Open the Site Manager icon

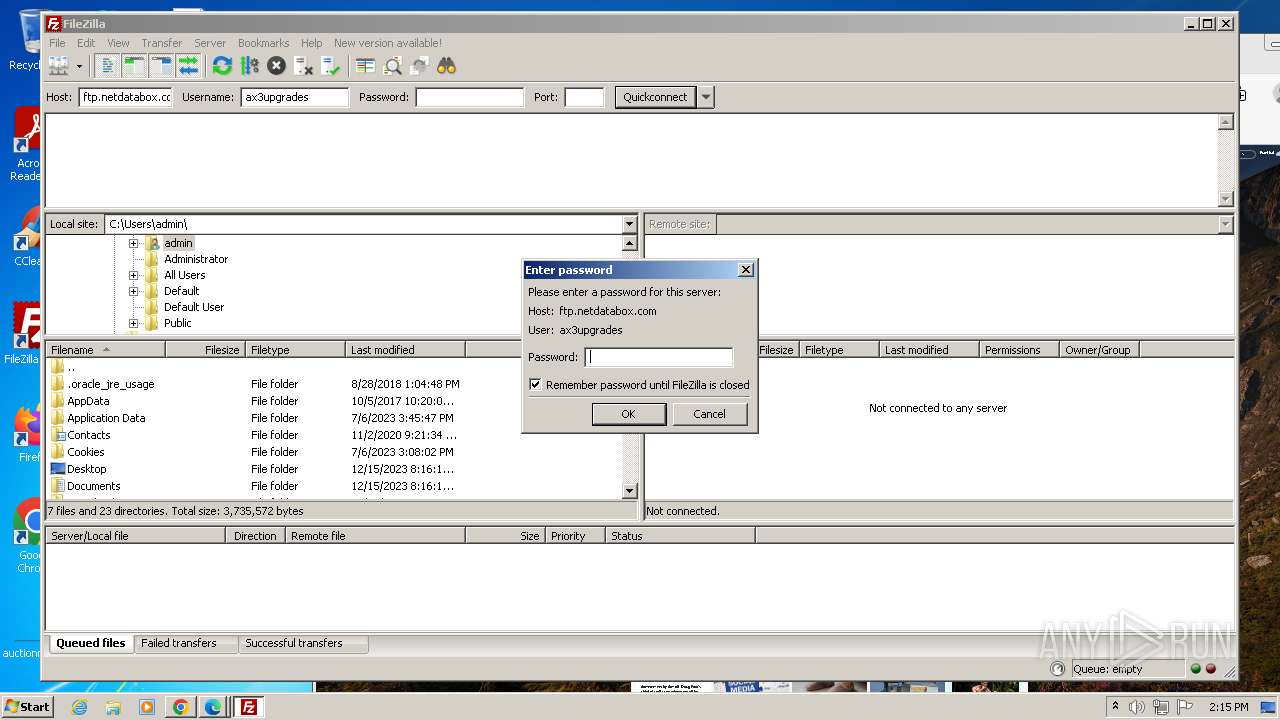point(59,66)
